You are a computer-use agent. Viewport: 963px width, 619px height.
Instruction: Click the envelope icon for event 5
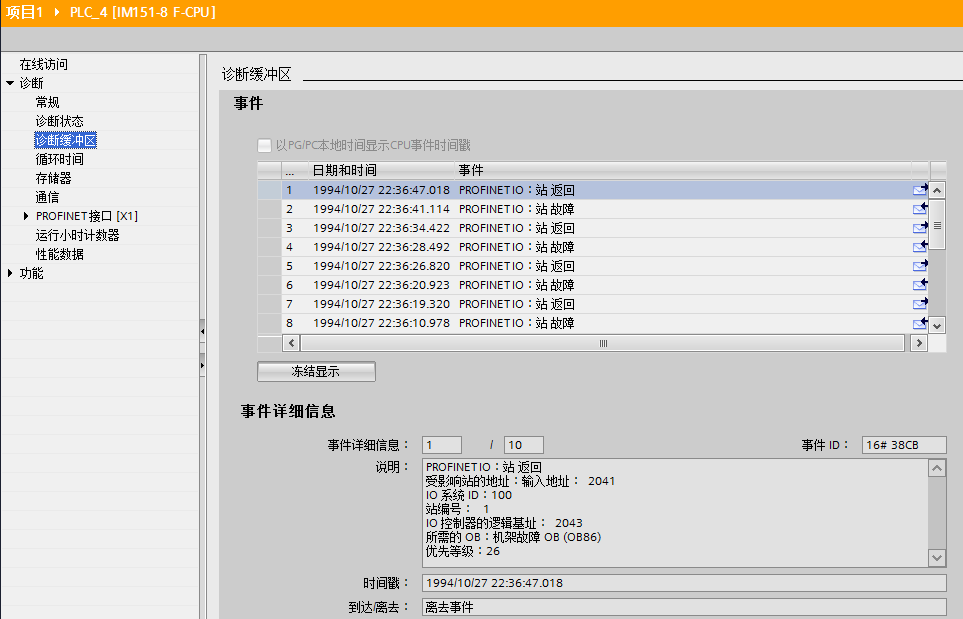(x=921, y=265)
